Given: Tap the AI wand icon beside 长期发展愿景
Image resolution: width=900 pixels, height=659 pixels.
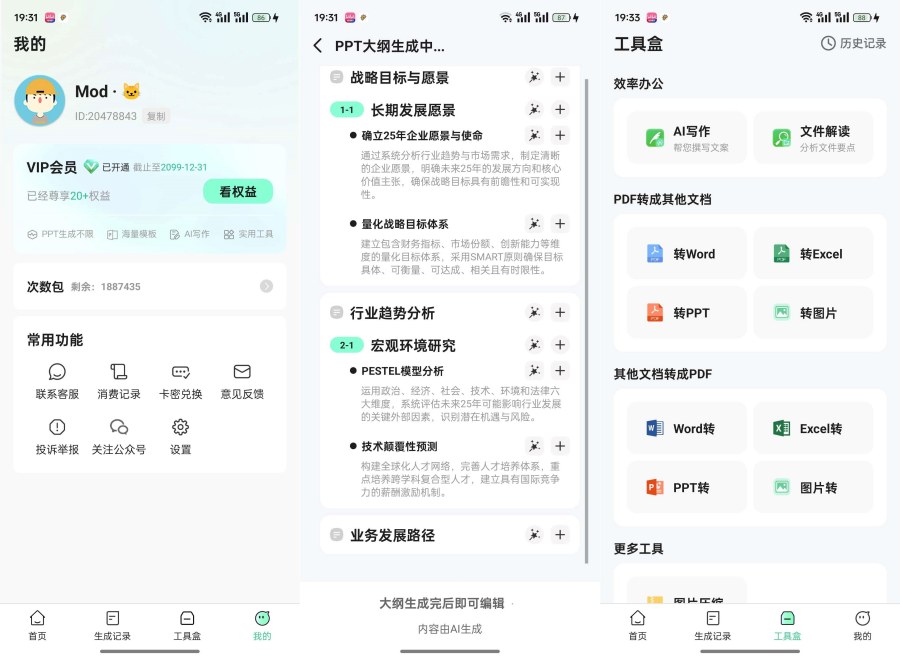Looking at the screenshot, I should point(535,110).
